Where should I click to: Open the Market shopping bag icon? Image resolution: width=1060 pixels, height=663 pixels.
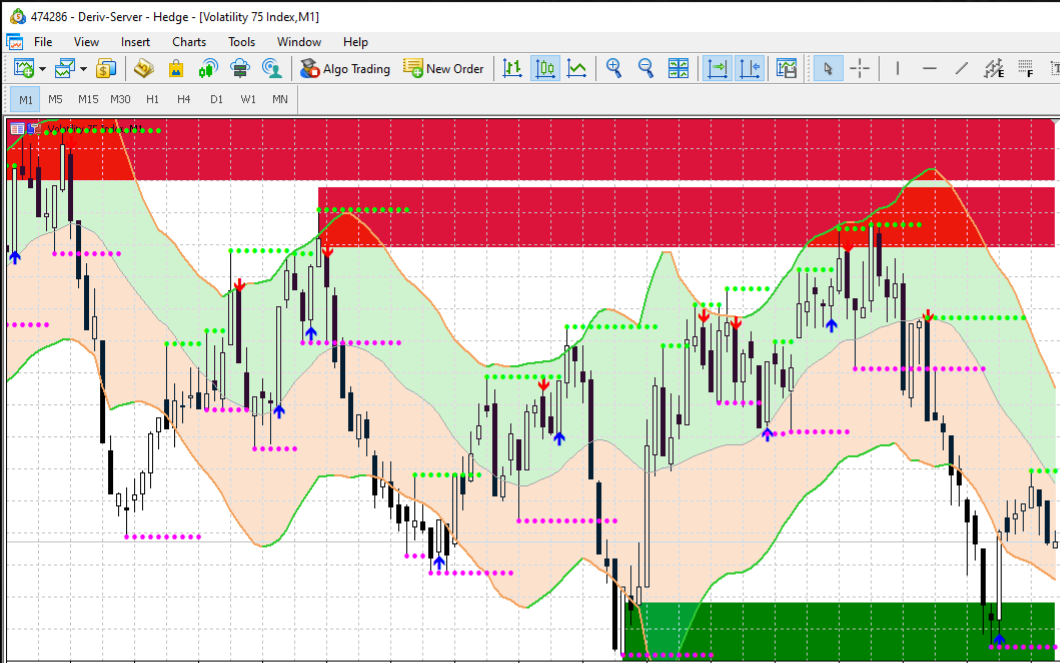pyautogui.click(x=176, y=68)
